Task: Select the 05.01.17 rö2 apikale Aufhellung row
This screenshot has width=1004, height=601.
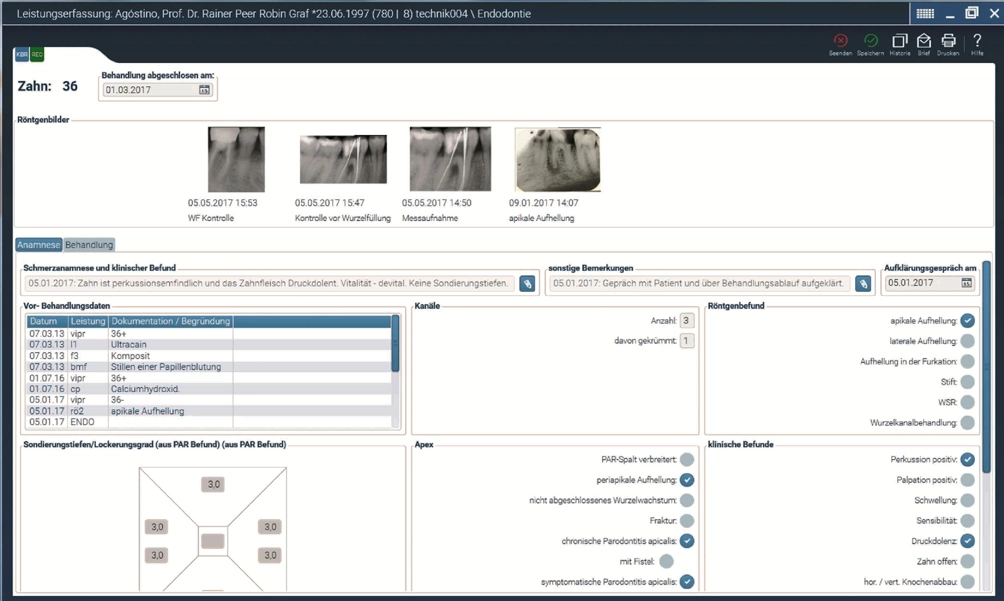Action: pyautogui.click(x=209, y=411)
